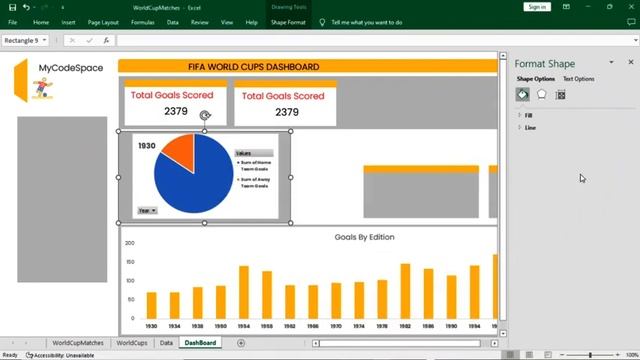Add a new sheet with plus icon
640x360 pixels.
pyautogui.click(x=241, y=343)
